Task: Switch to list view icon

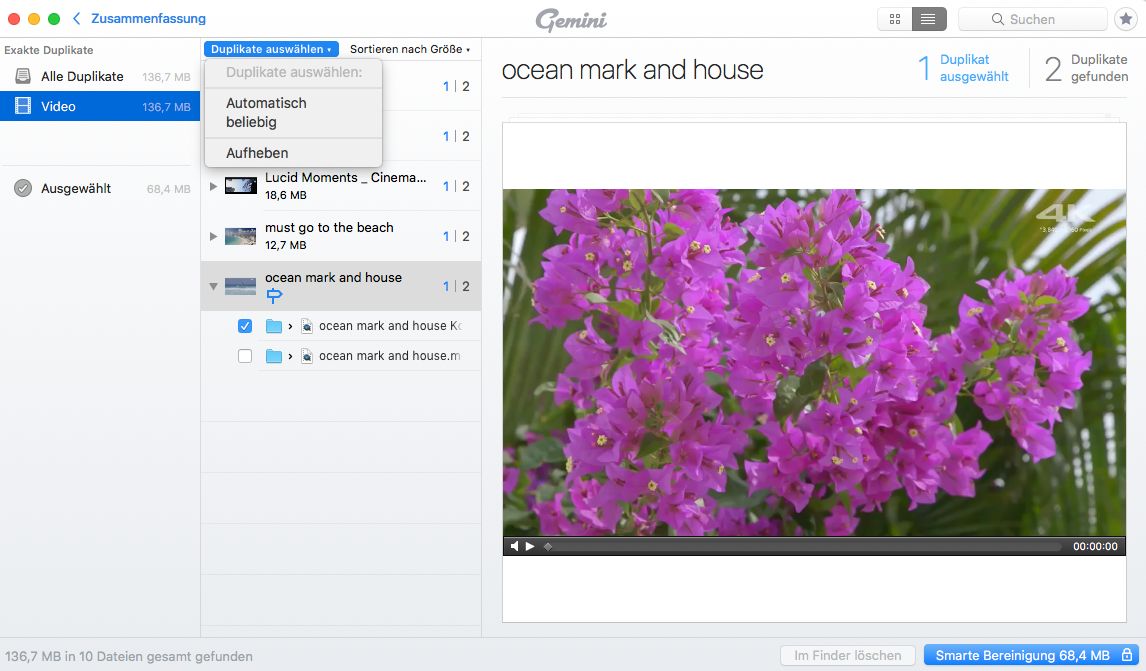Action: 927,19
